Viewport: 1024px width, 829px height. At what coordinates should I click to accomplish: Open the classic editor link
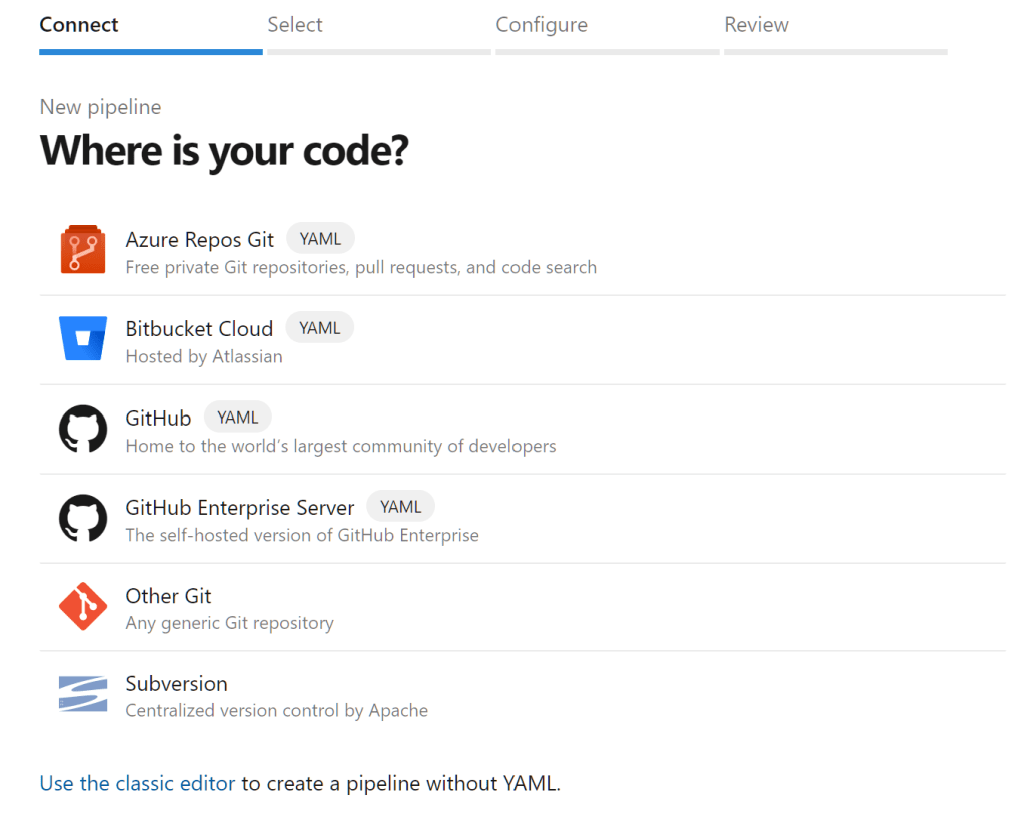(x=137, y=783)
